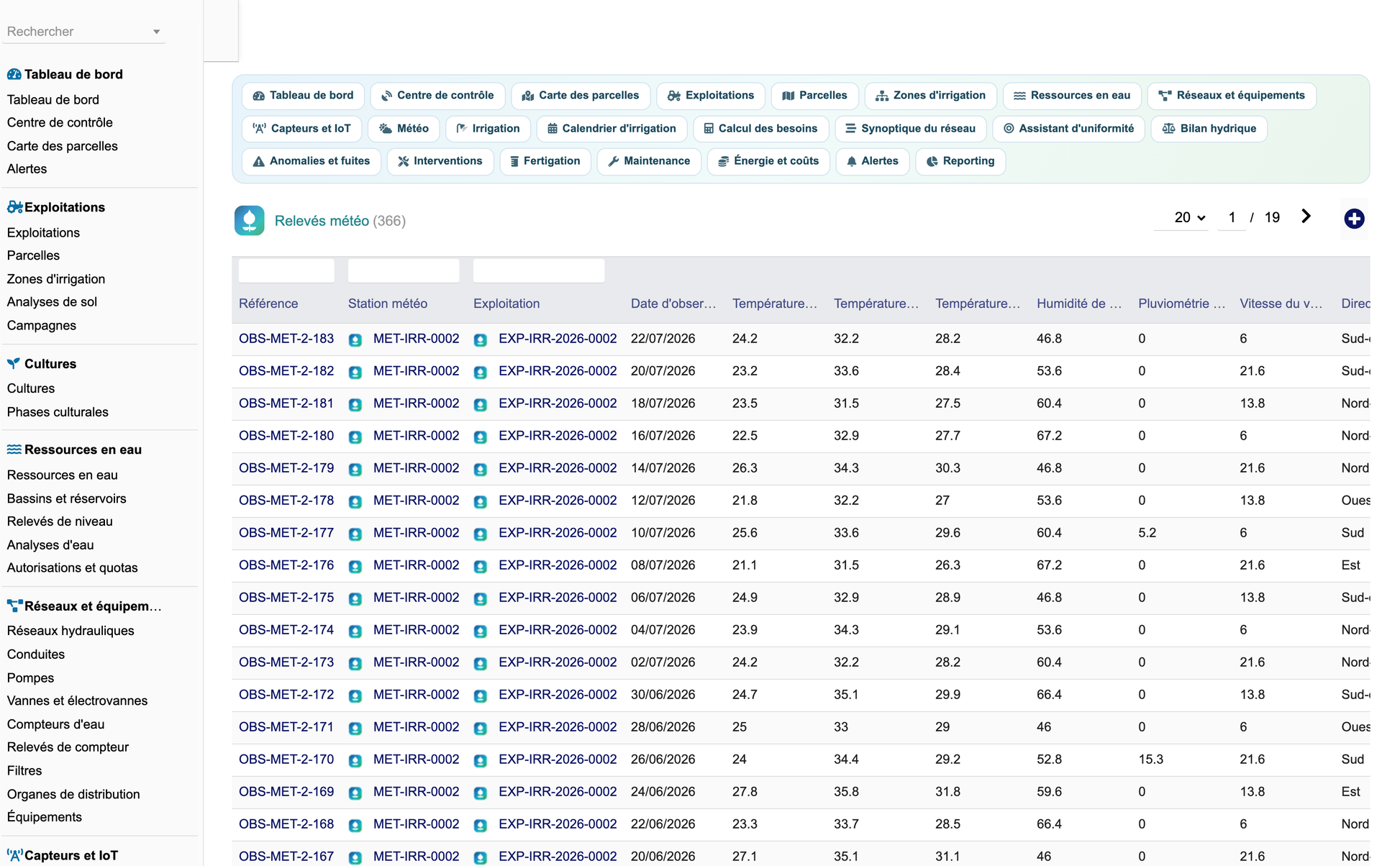Add a new weather record with plus icon
Screen dimensions: 1400x866
(1354, 219)
